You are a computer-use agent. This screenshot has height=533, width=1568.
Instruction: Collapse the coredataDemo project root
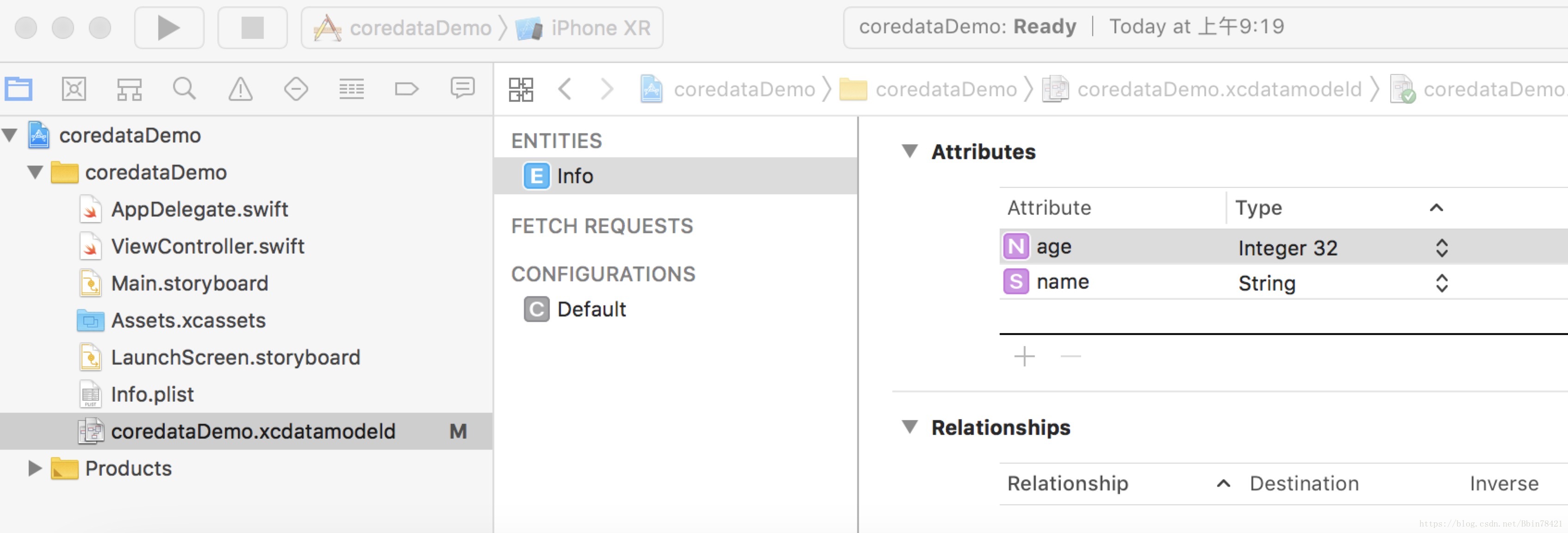10,135
